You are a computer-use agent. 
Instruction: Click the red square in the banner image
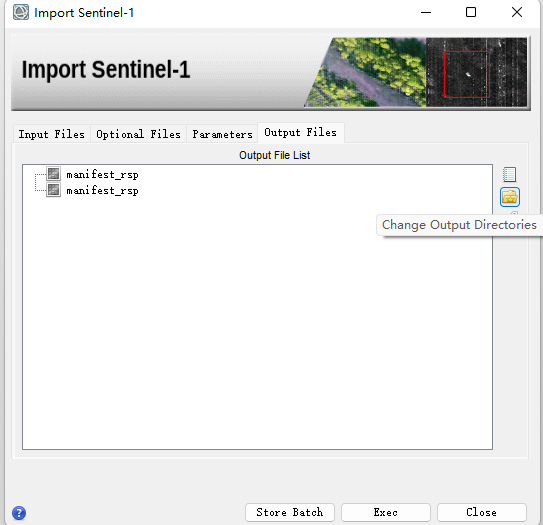point(467,74)
